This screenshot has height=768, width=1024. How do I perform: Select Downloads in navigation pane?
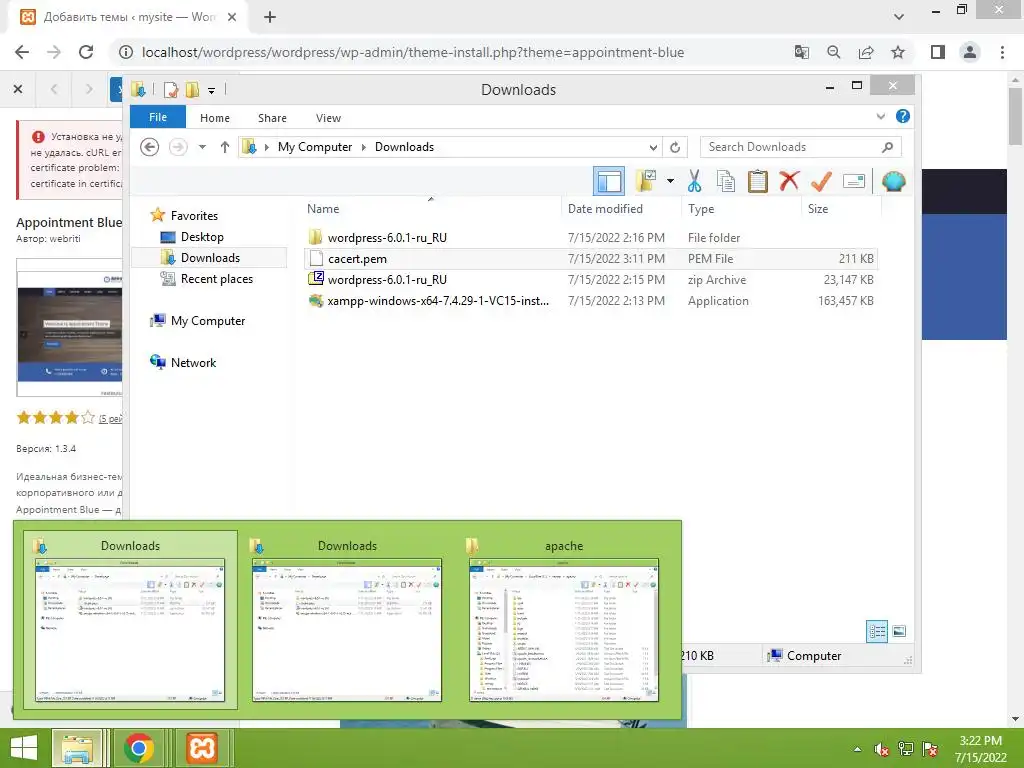[x=210, y=258]
